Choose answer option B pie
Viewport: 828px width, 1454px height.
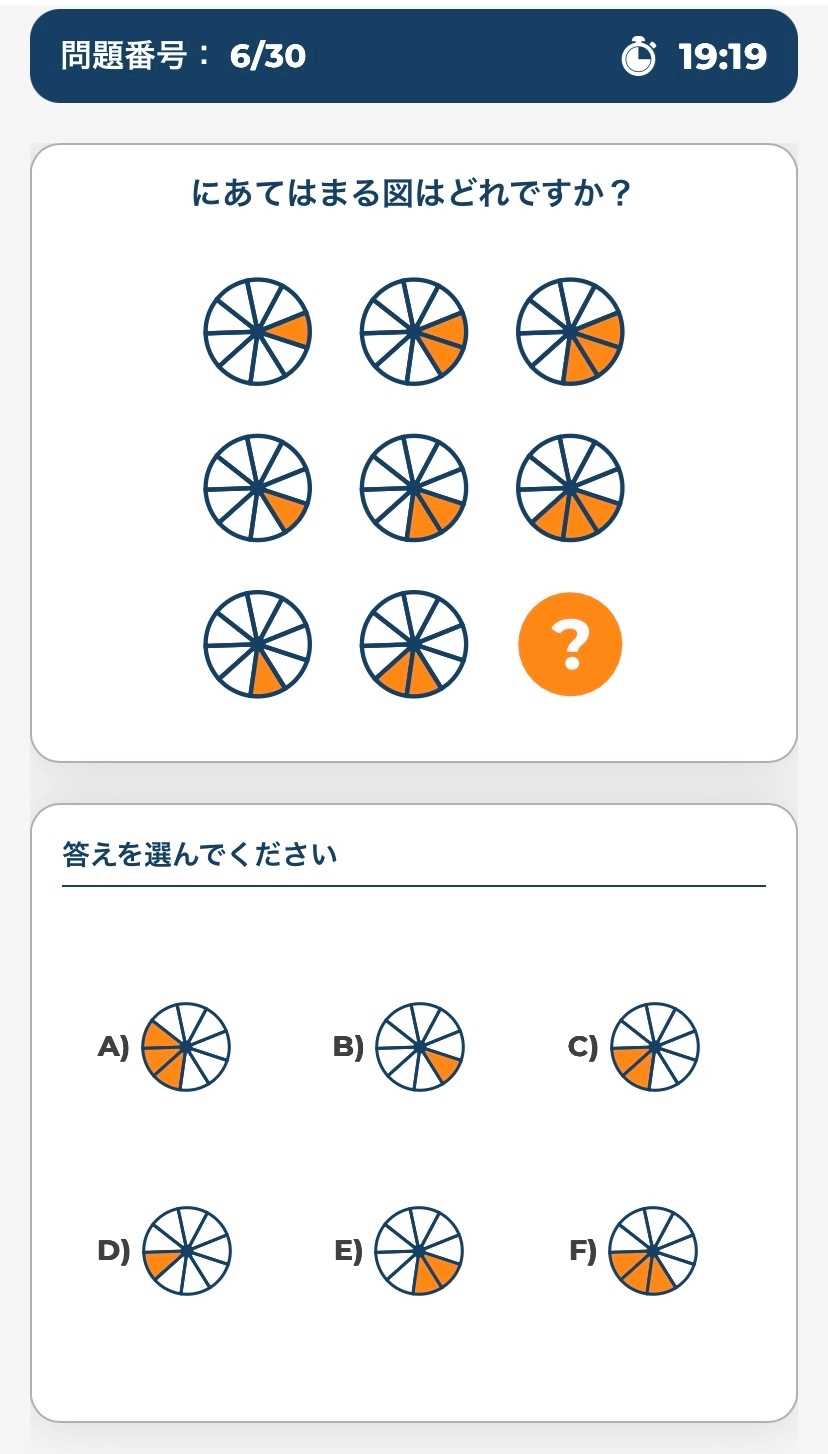[420, 1047]
